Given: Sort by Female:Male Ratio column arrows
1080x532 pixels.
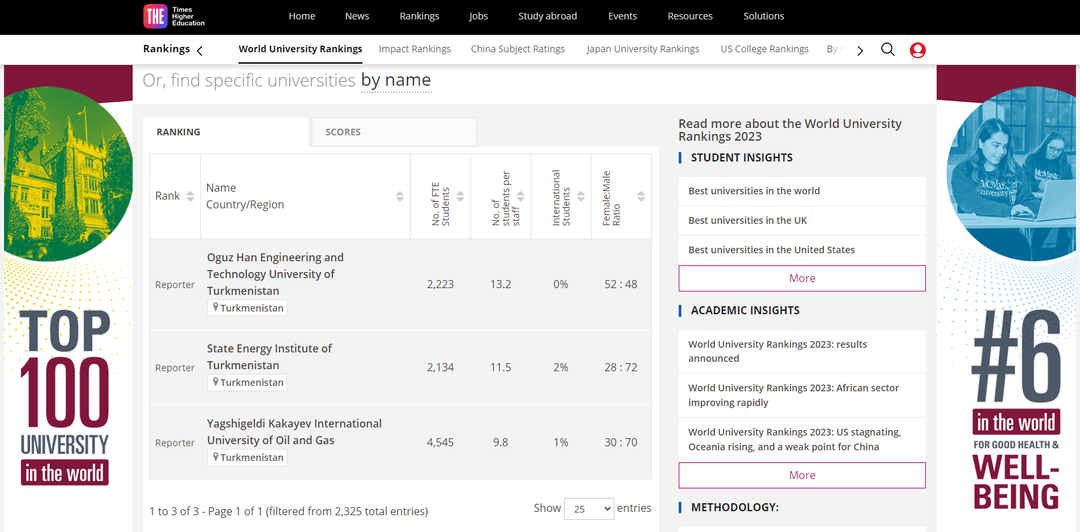Looking at the screenshot, I should 641,196.
